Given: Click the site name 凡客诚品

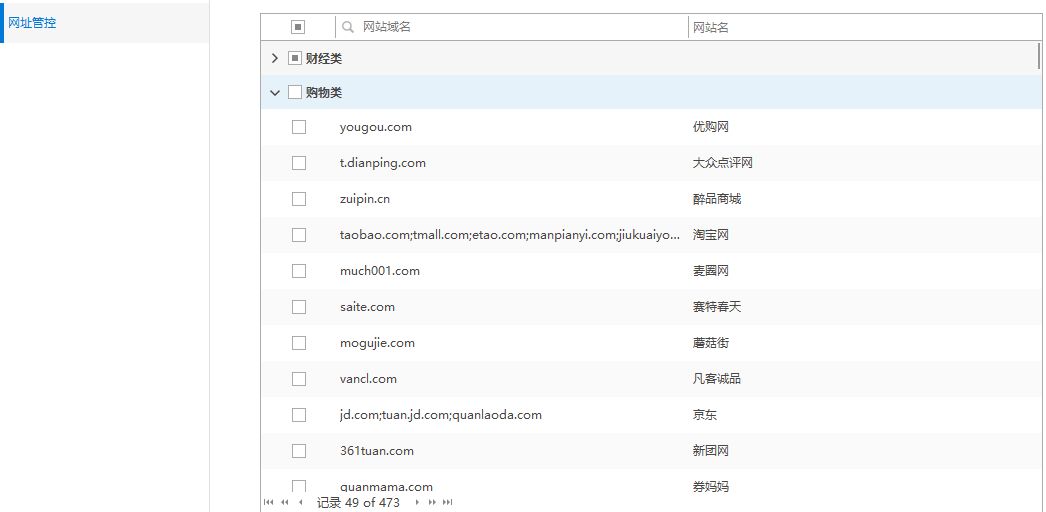Looking at the screenshot, I should click(716, 379).
